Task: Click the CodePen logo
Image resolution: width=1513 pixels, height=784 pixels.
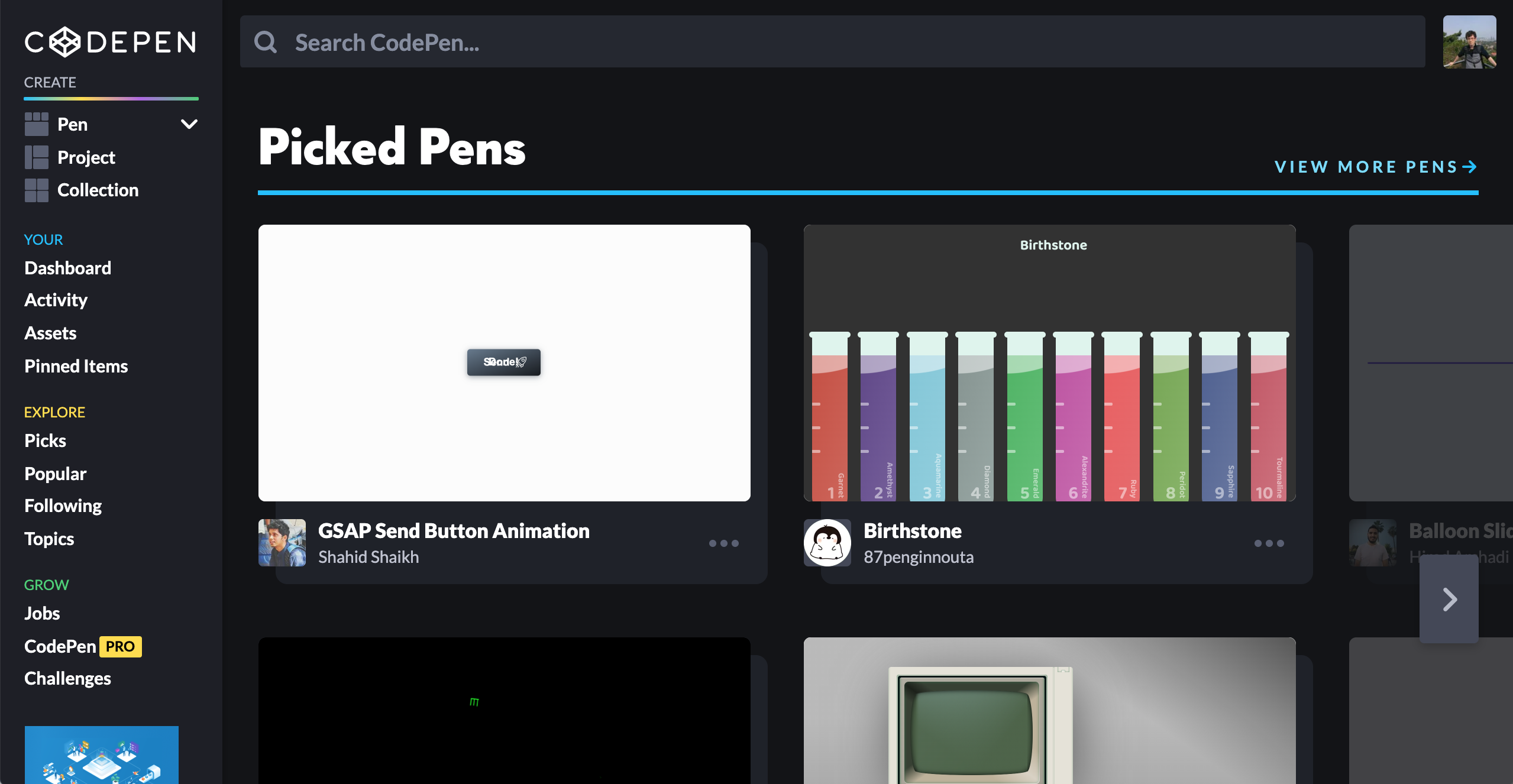Action: [x=111, y=42]
